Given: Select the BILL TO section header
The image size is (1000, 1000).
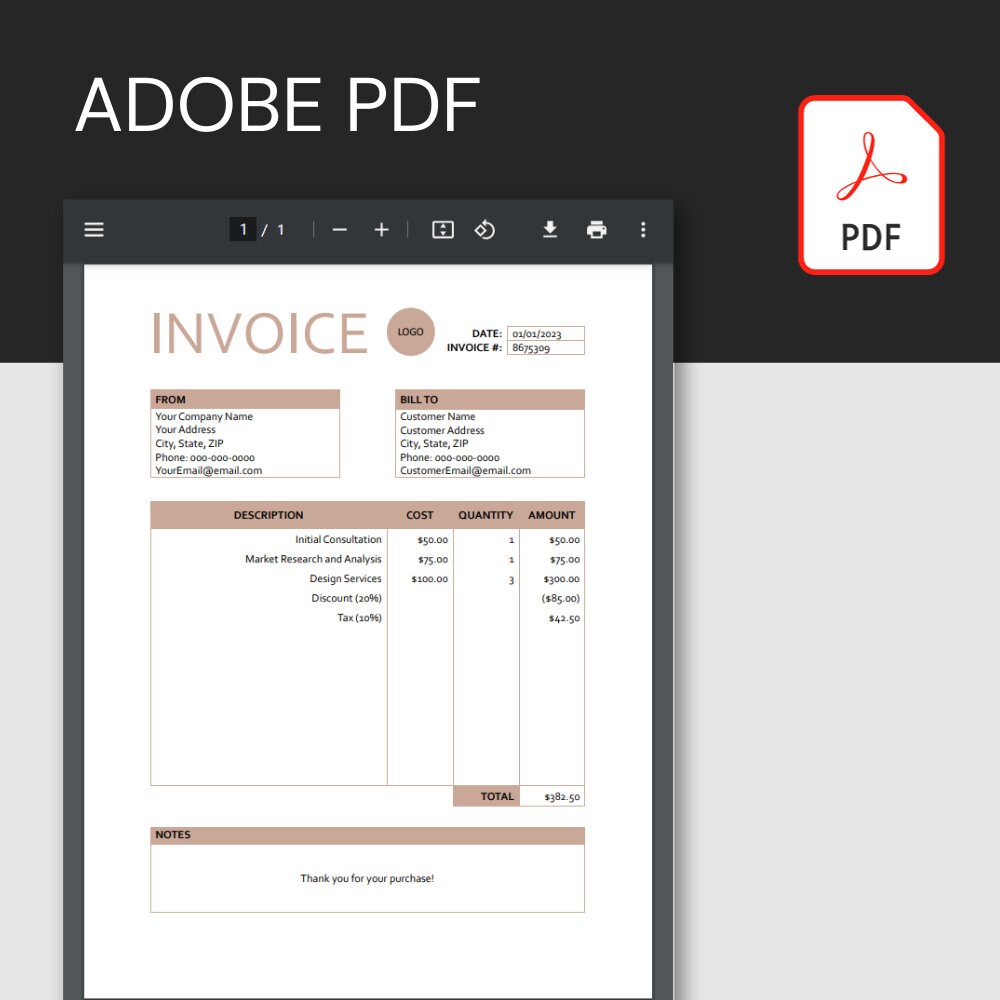Looking at the screenshot, I should coord(413,399).
